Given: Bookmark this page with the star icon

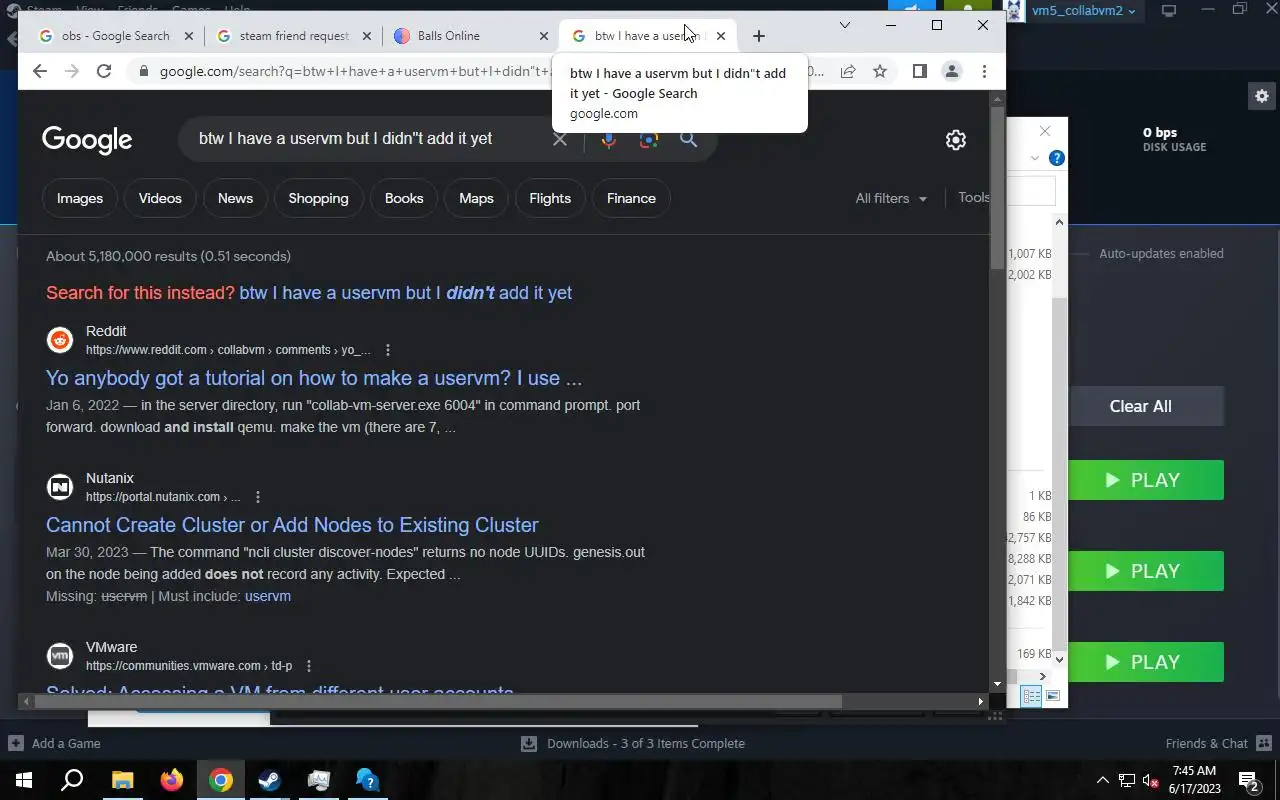Looking at the screenshot, I should 880,71.
